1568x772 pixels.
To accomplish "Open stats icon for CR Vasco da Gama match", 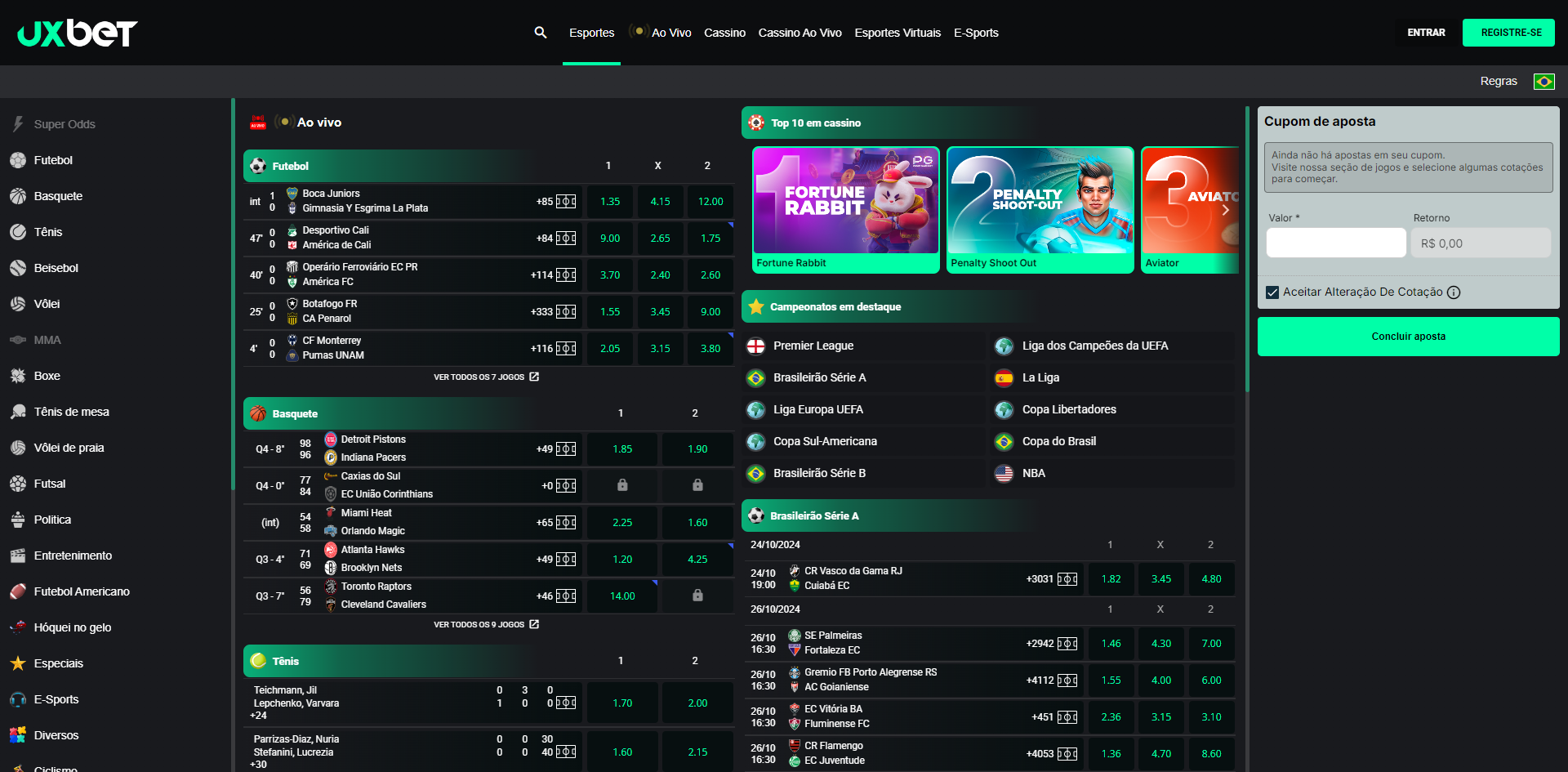I will click(1067, 579).
